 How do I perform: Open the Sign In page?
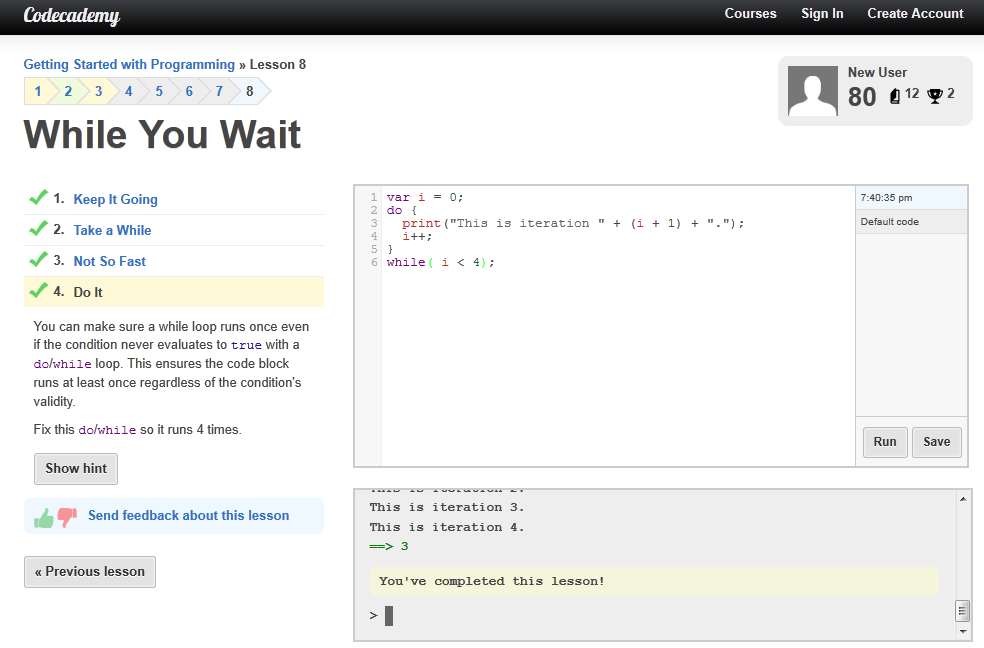pos(822,14)
